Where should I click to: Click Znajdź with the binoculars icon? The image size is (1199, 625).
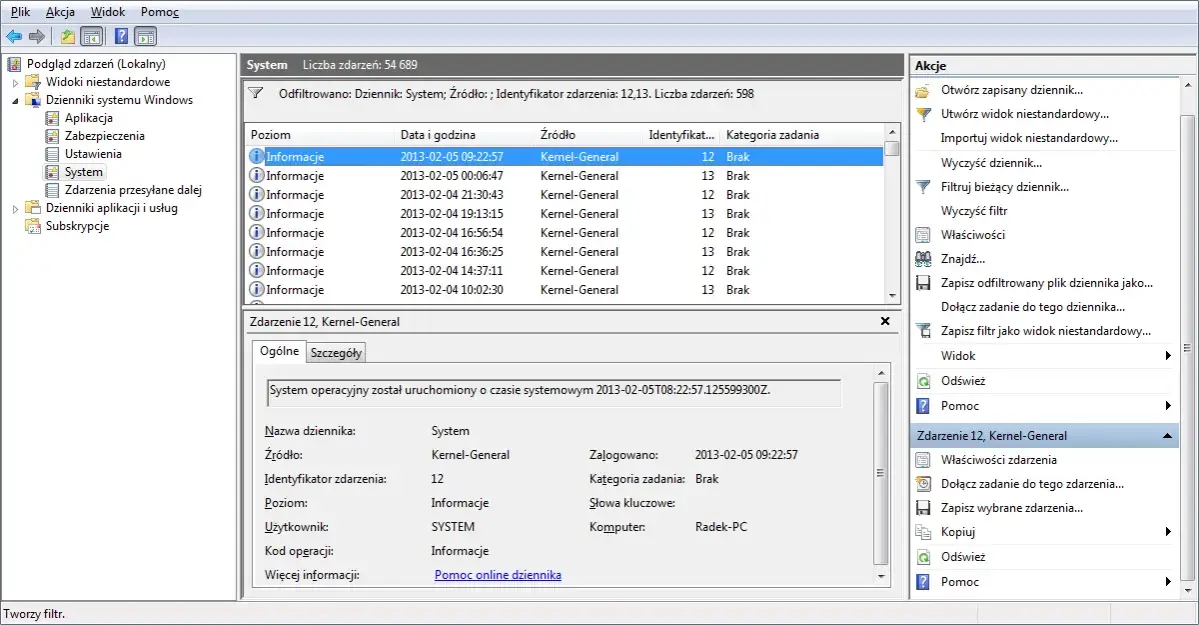962,259
